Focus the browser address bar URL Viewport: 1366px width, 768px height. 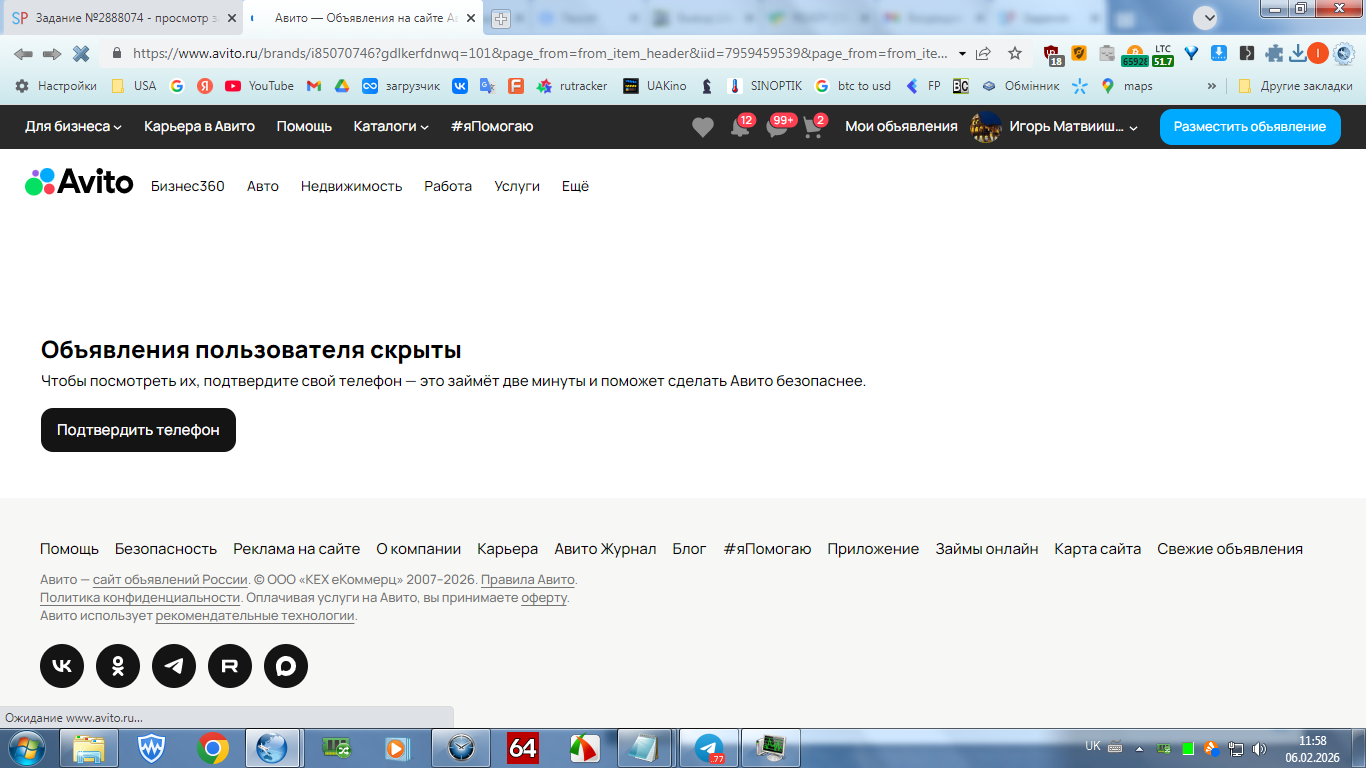coord(540,54)
